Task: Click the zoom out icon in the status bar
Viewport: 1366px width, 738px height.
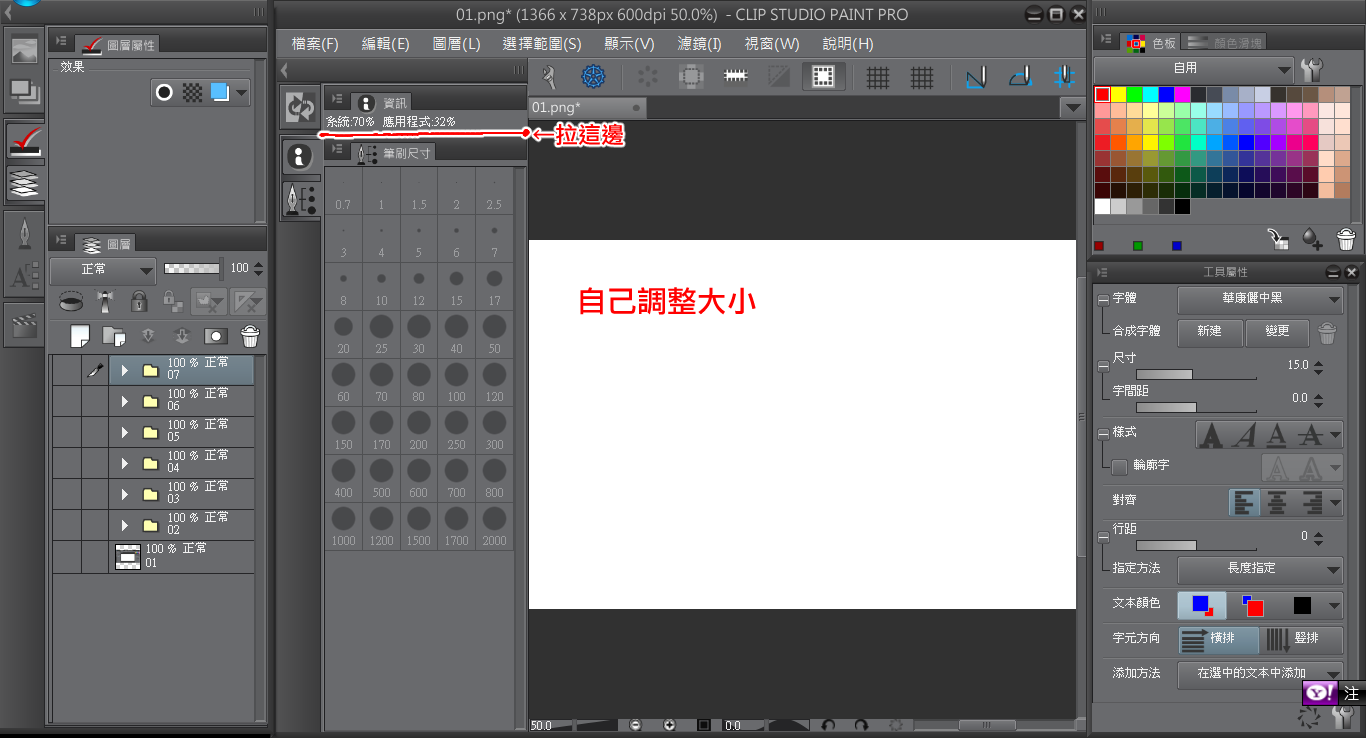Action: pyautogui.click(x=635, y=725)
